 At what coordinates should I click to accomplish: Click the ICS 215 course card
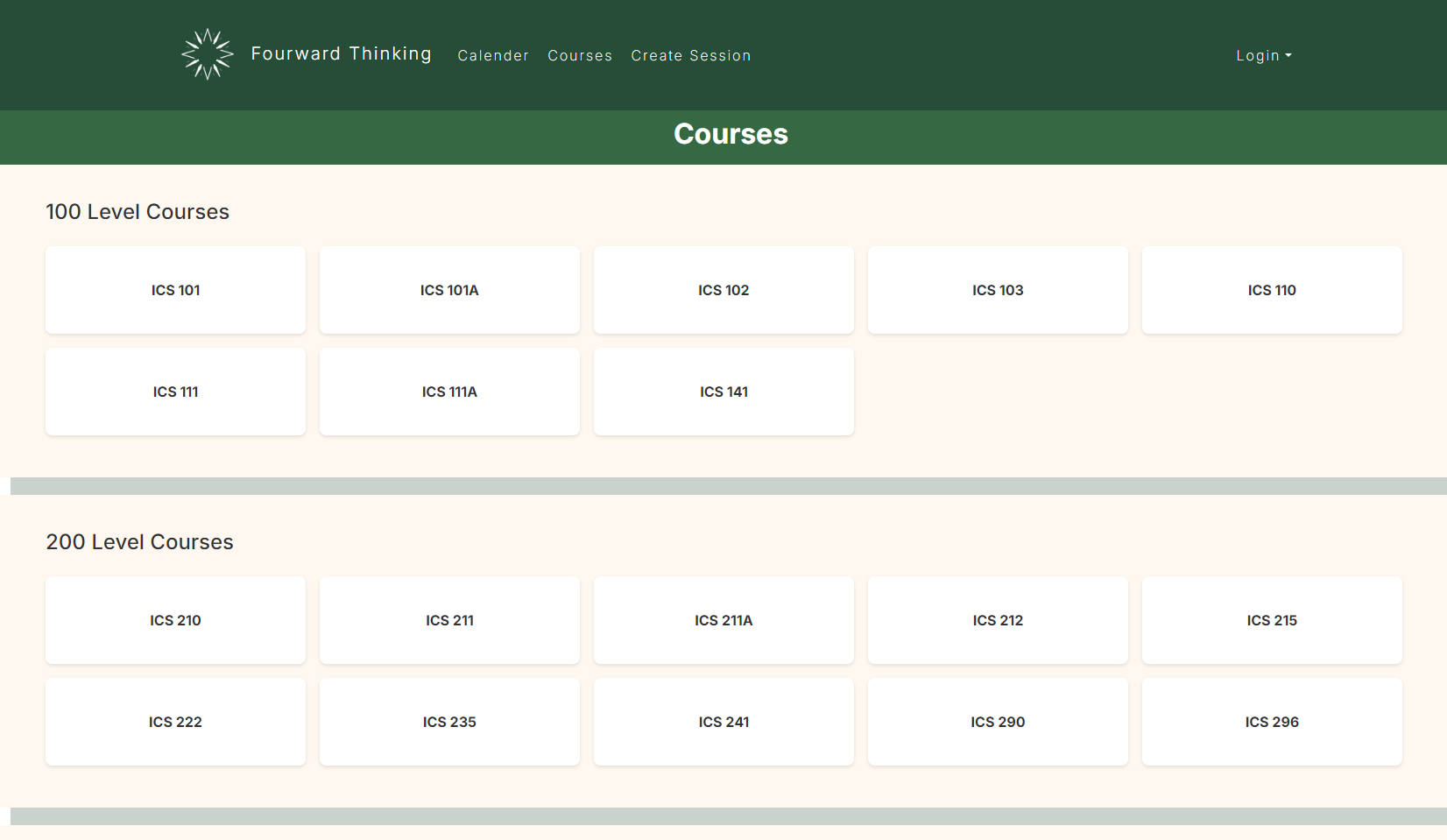tap(1272, 620)
